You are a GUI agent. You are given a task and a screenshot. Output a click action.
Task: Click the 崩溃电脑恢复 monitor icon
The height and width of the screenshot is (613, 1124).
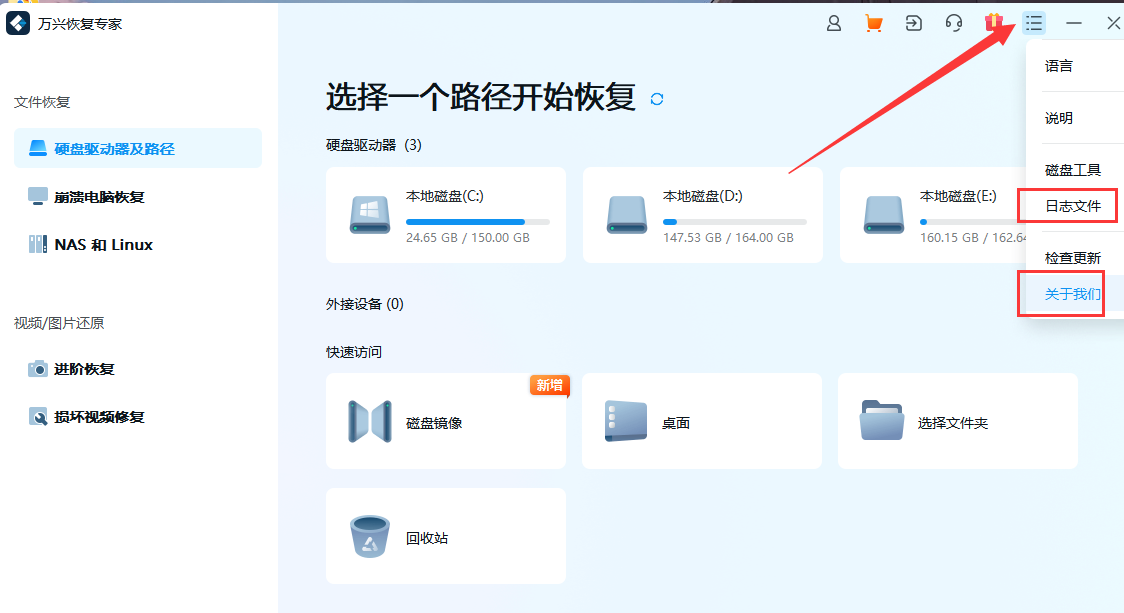click(x=38, y=196)
